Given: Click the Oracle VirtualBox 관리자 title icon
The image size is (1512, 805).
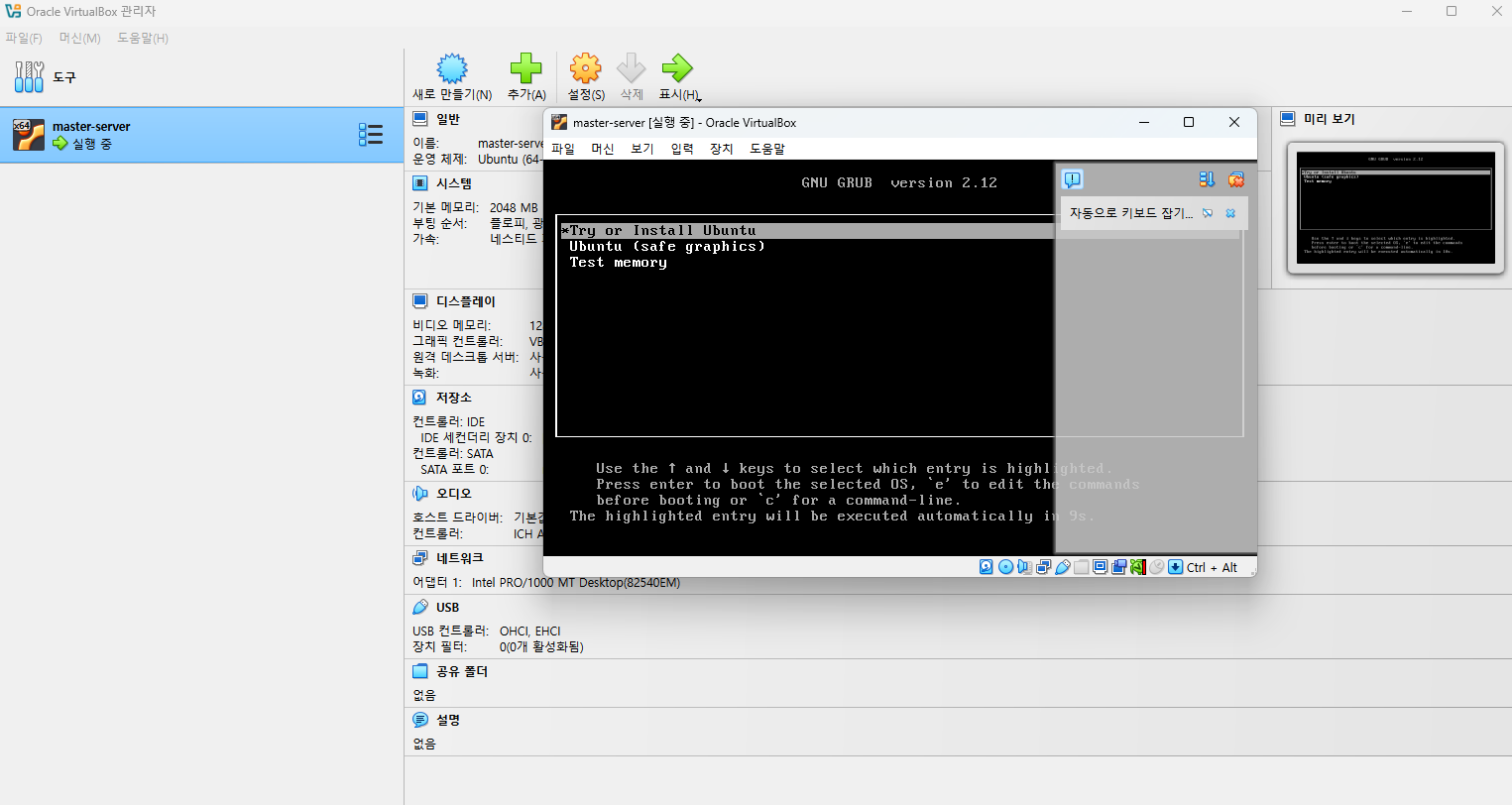Looking at the screenshot, I should click(13, 11).
